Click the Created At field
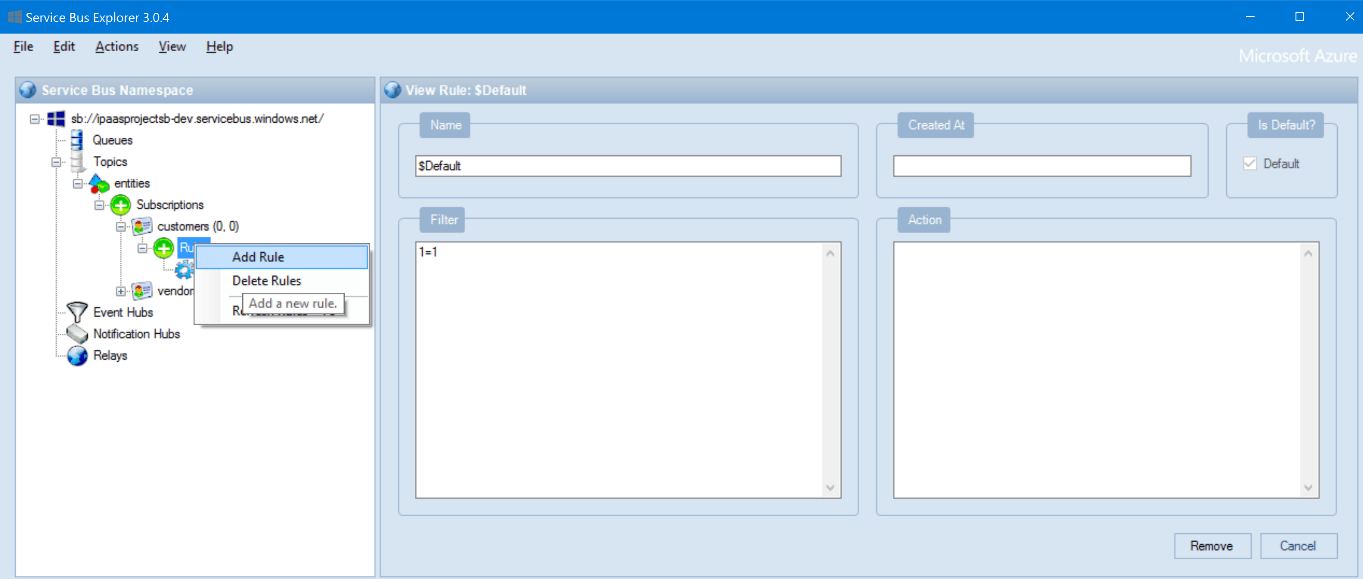This screenshot has height=579, width=1363. [x=1042, y=166]
